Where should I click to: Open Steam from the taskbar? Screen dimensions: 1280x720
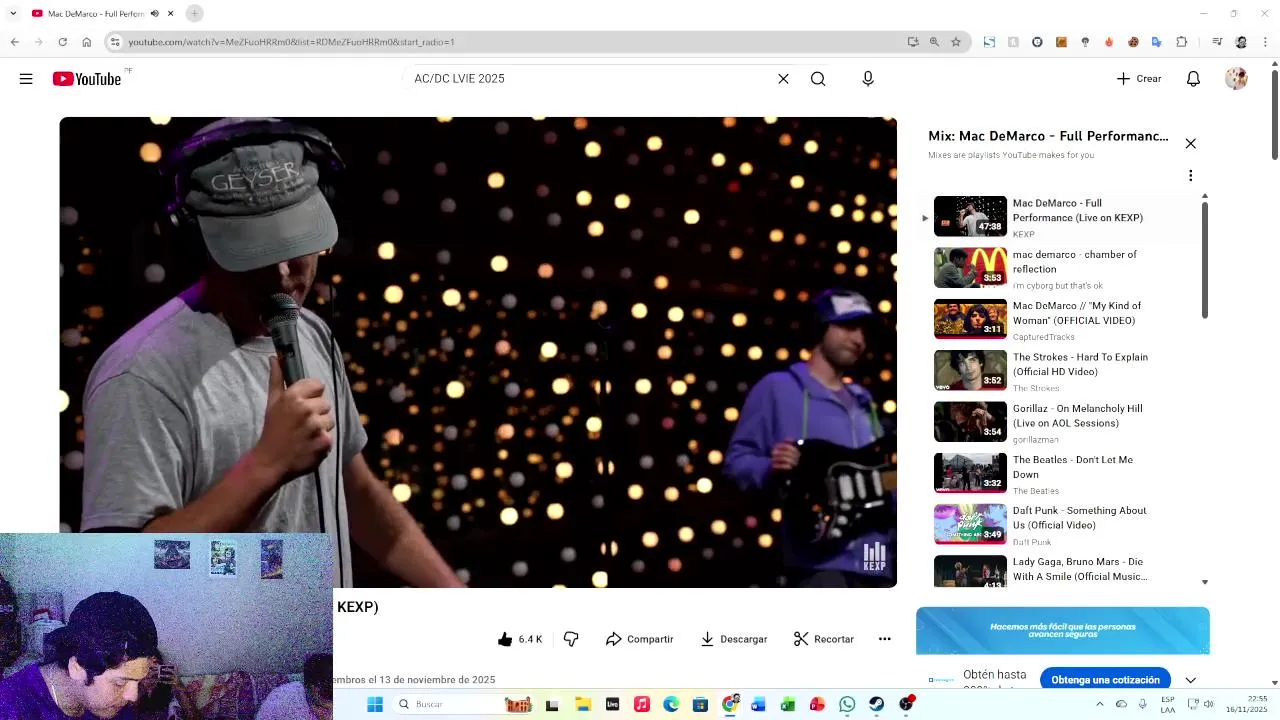(x=877, y=704)
